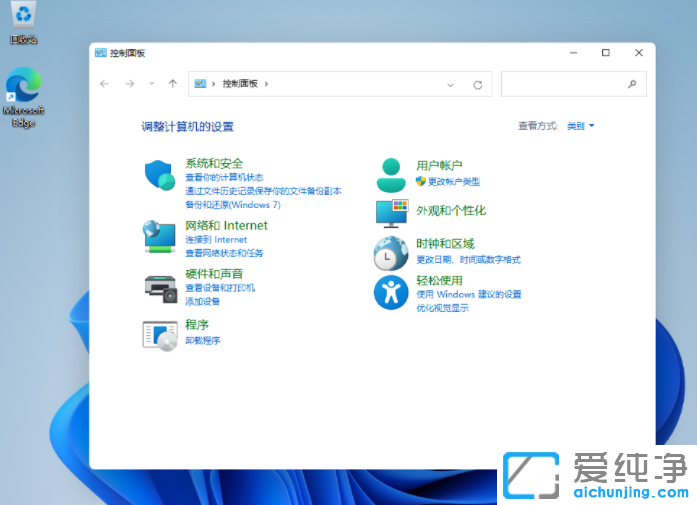Click 卸载程序 link
Screen dimensions: 697x505
click(x=203, y=341)
